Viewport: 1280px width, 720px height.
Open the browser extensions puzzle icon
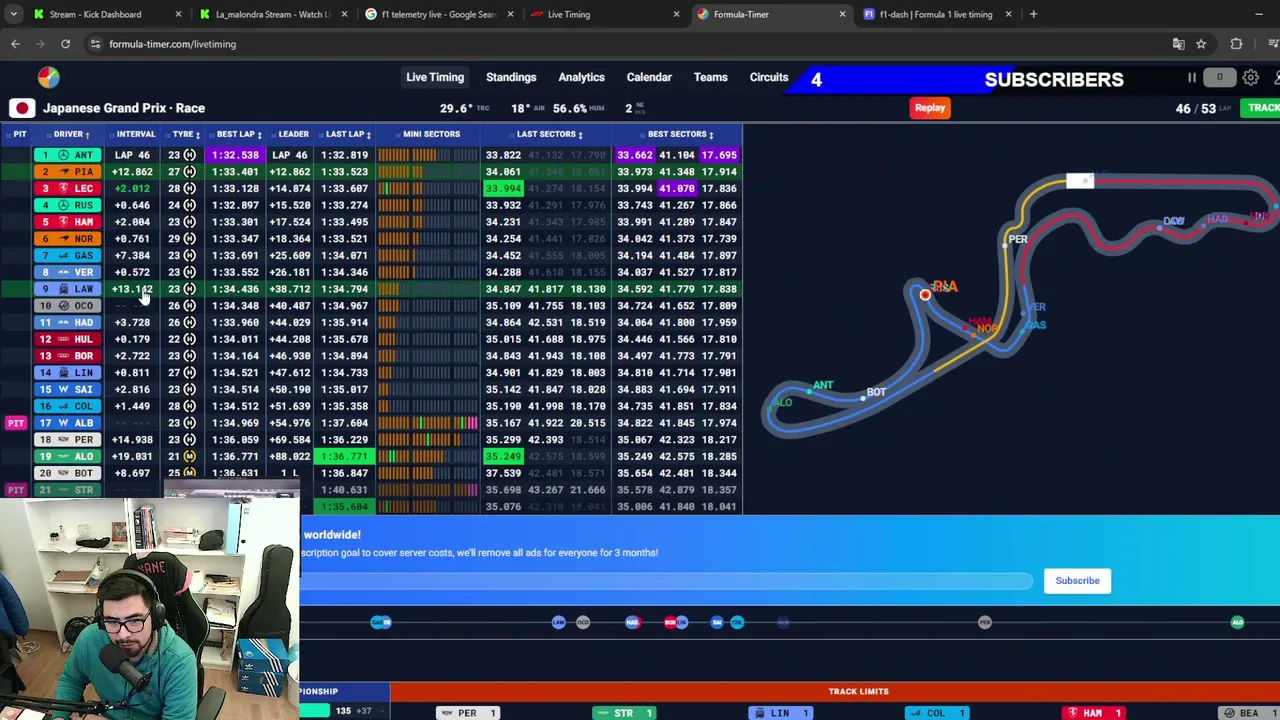pyautogui.click(x=1236, y=44)
